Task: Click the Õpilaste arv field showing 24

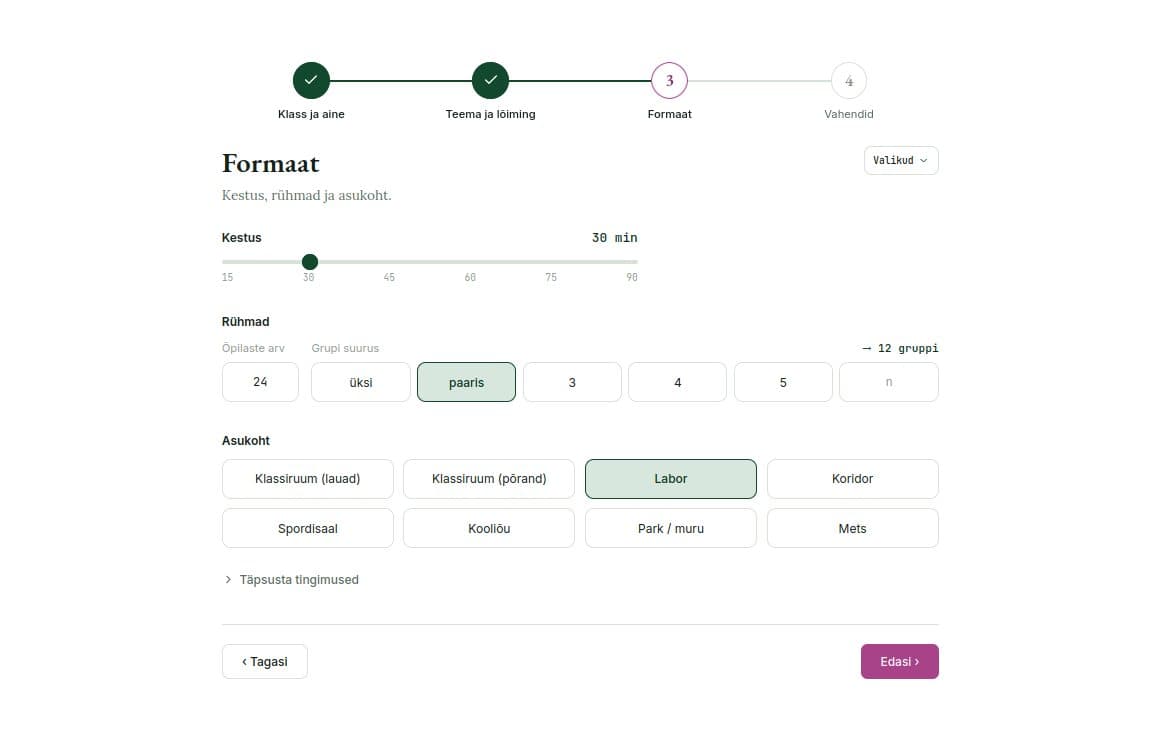Action: point(260,382)
